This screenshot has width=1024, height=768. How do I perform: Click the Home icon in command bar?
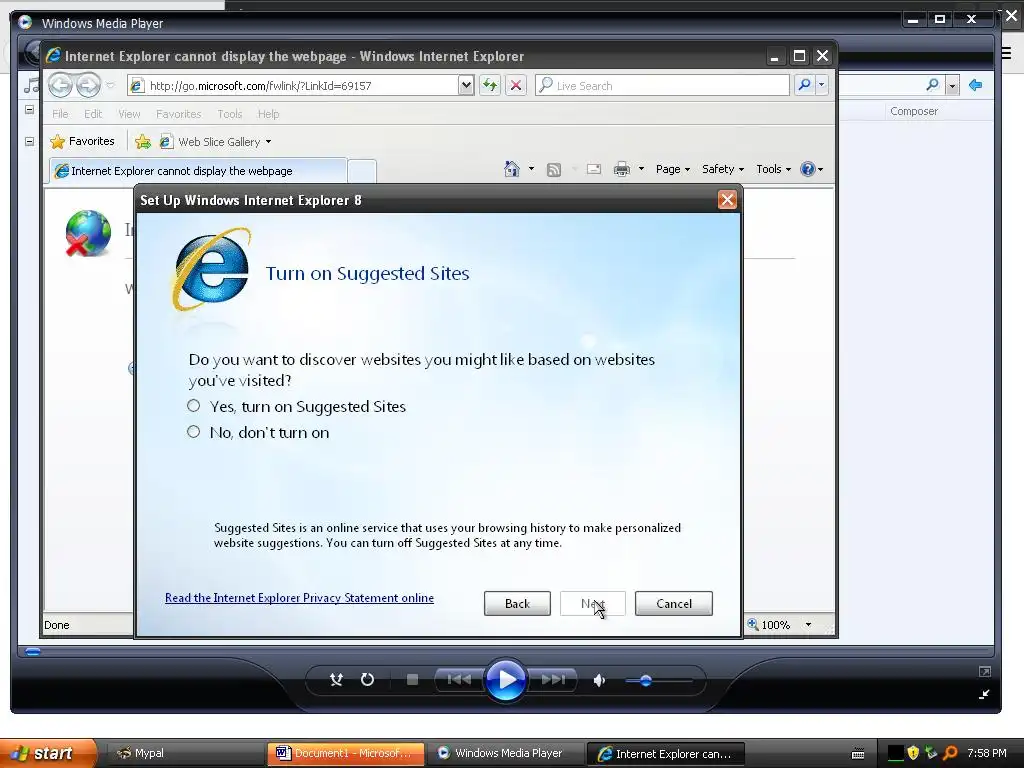click(511, 169)
